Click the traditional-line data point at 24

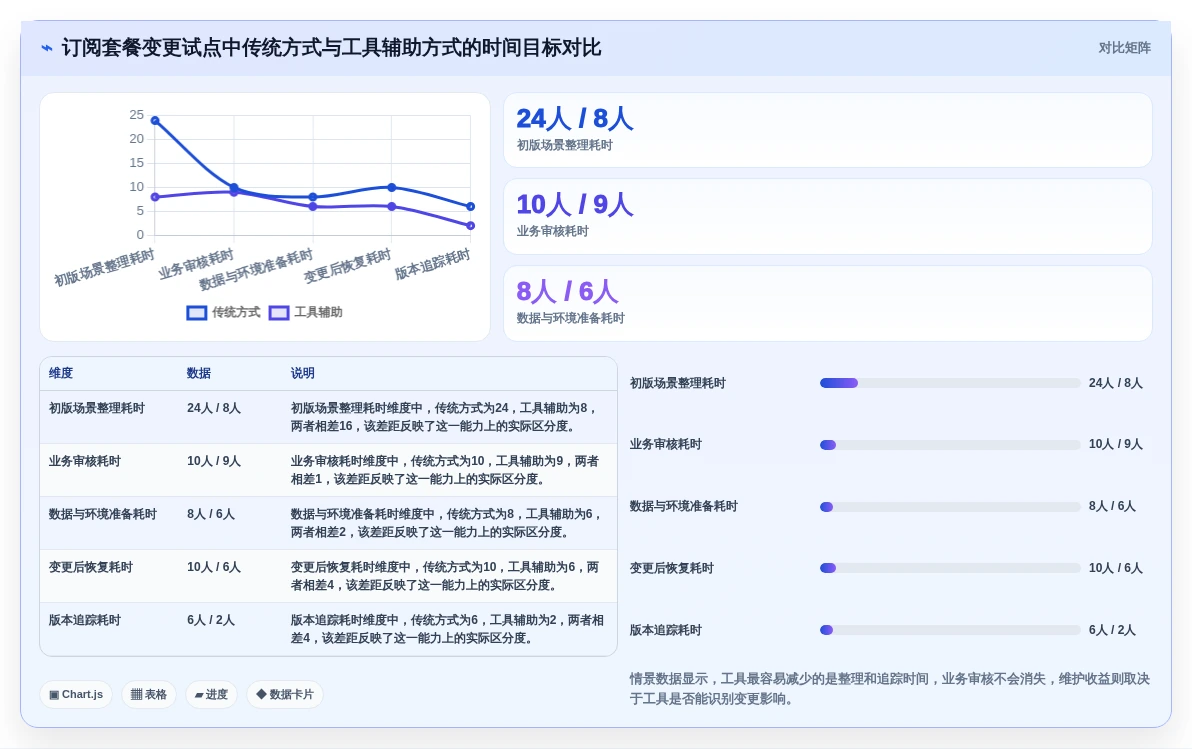point(155,121)
